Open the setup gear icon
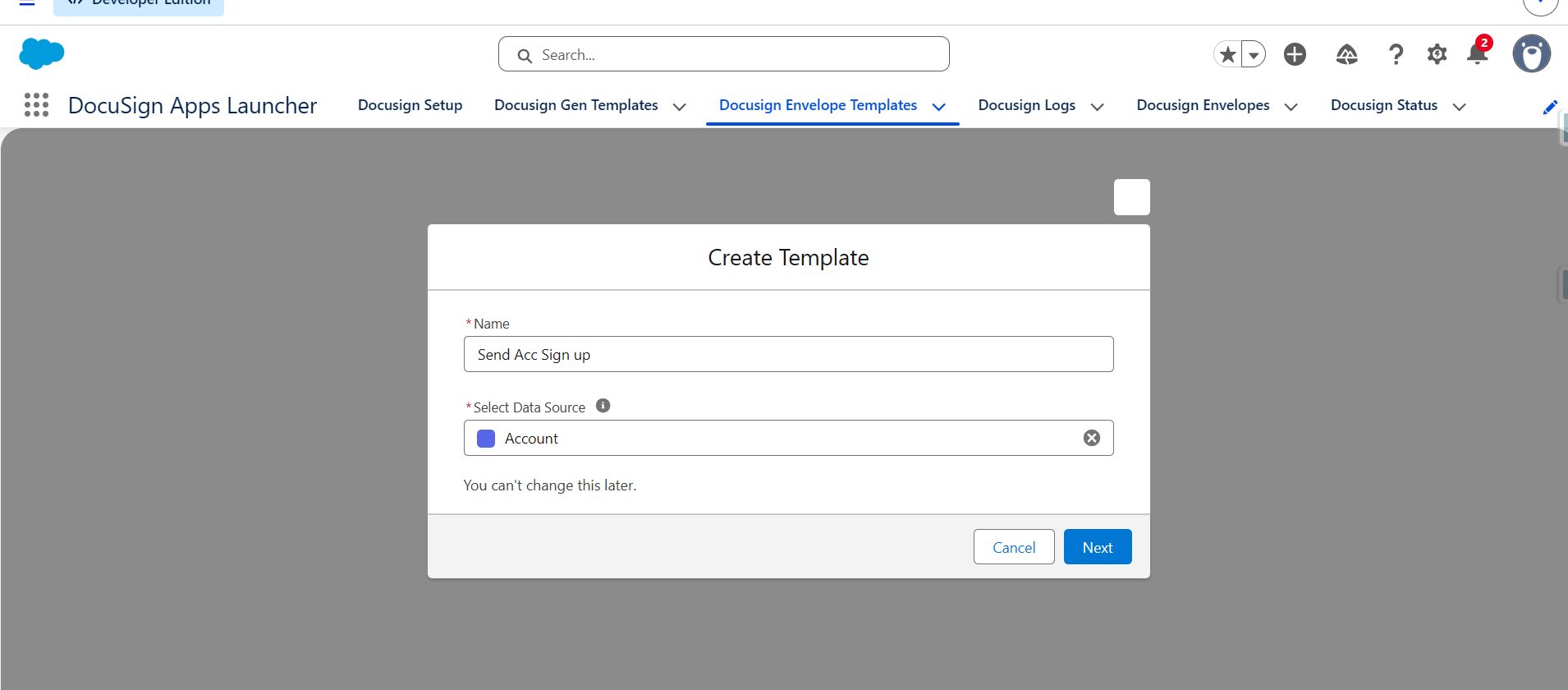 [x=1437, y=54]
